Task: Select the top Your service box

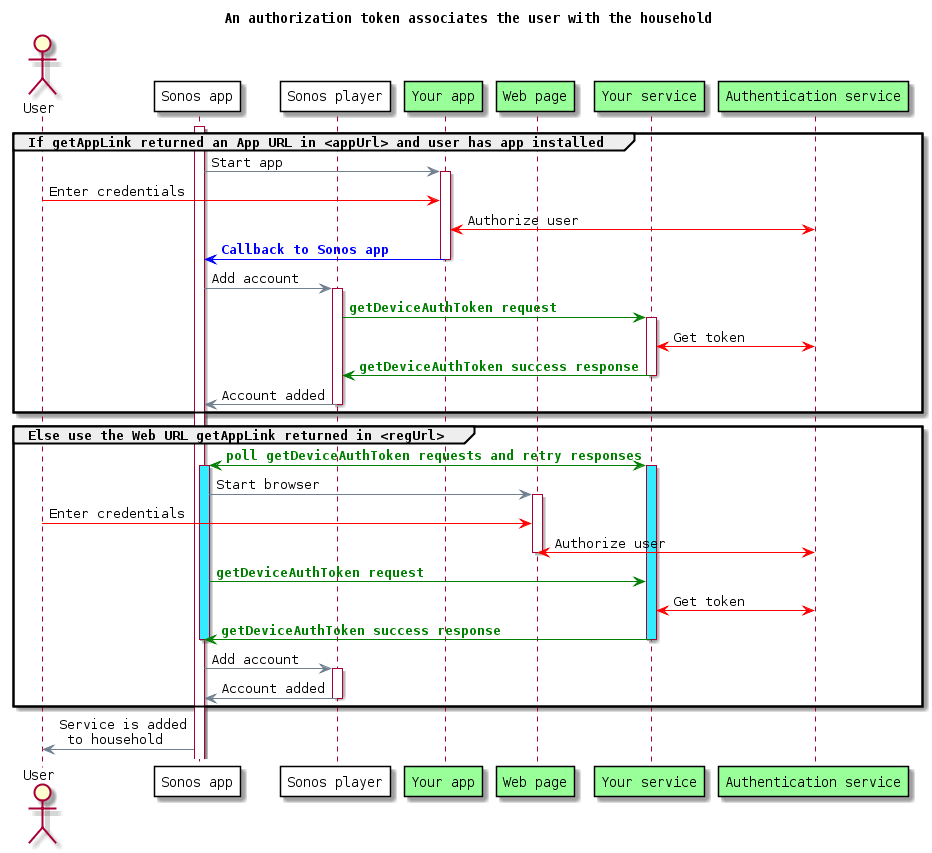Action: click(649, 96)
